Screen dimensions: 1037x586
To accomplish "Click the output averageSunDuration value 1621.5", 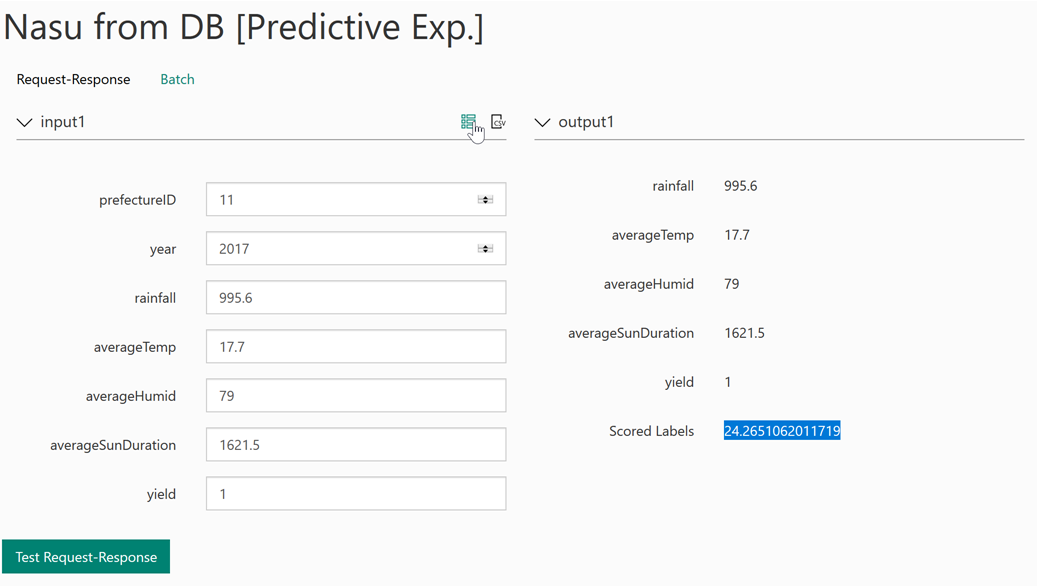I will (x=744, y=333).
